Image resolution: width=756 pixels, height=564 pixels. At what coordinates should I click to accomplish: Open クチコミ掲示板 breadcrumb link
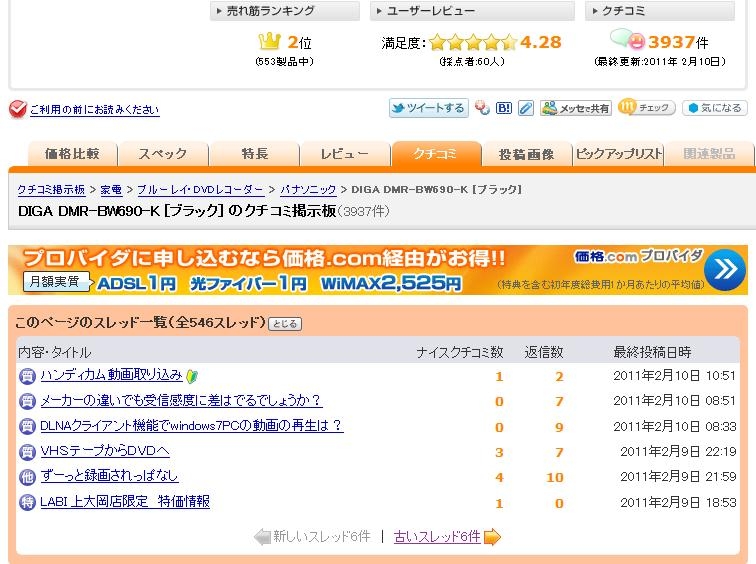[x=52, y=189]
